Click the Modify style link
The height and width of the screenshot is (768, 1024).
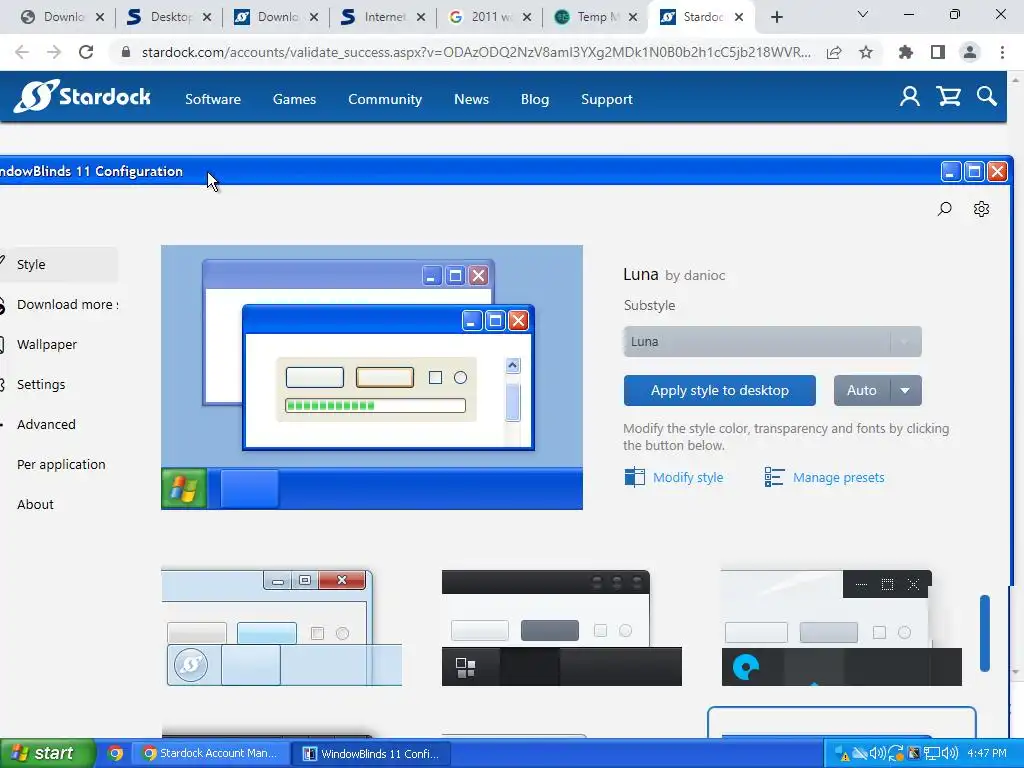pyautogui.click(x=688, y=477)
